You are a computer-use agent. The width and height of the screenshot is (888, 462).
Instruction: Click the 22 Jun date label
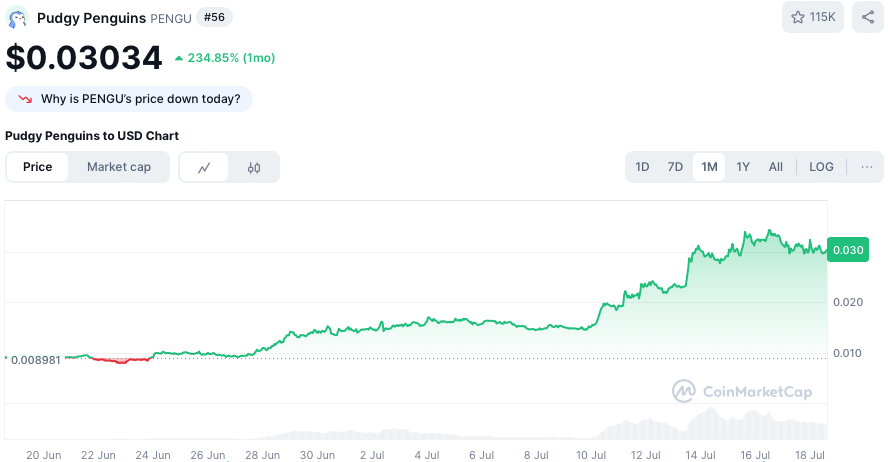pos(98,455)
